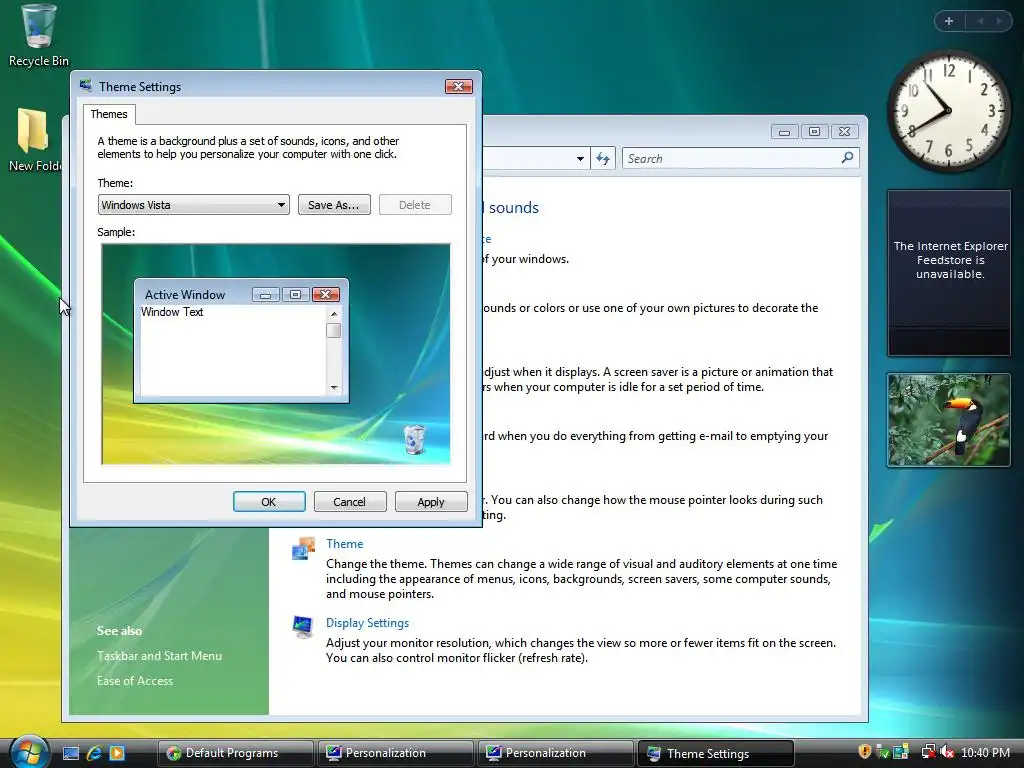Click the sample Active Window scrollbar
This screenshot has height=768, width=1024.
point(334,351)
